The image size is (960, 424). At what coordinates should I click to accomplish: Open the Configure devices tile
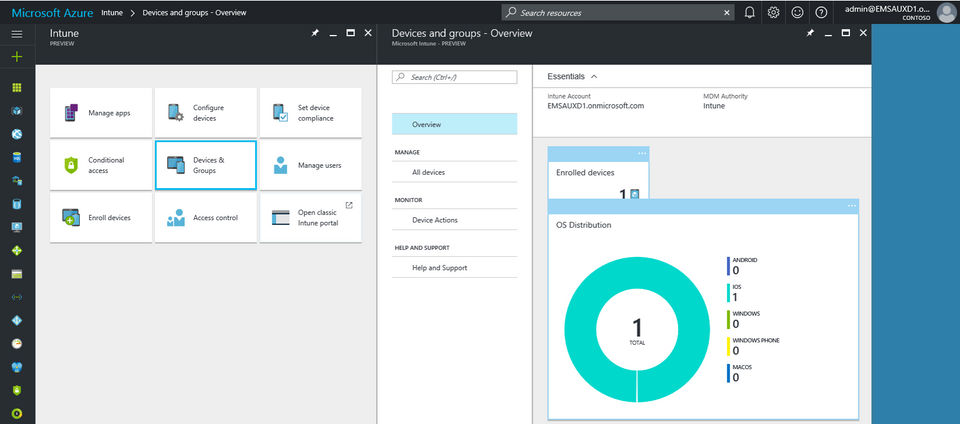point(205,113)
